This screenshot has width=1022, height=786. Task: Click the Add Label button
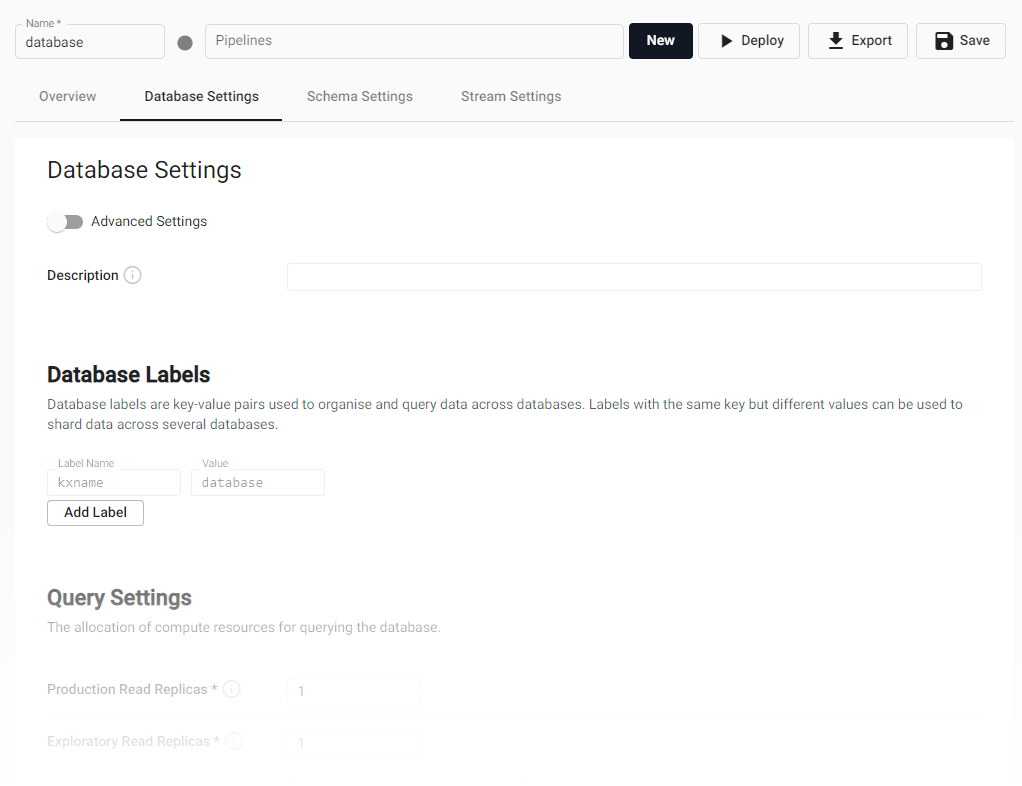95,512
